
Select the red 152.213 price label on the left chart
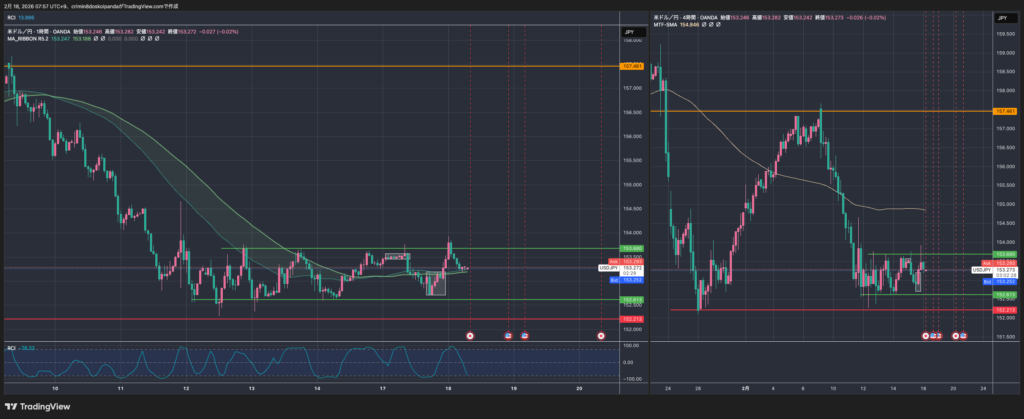tap(631, 319)
